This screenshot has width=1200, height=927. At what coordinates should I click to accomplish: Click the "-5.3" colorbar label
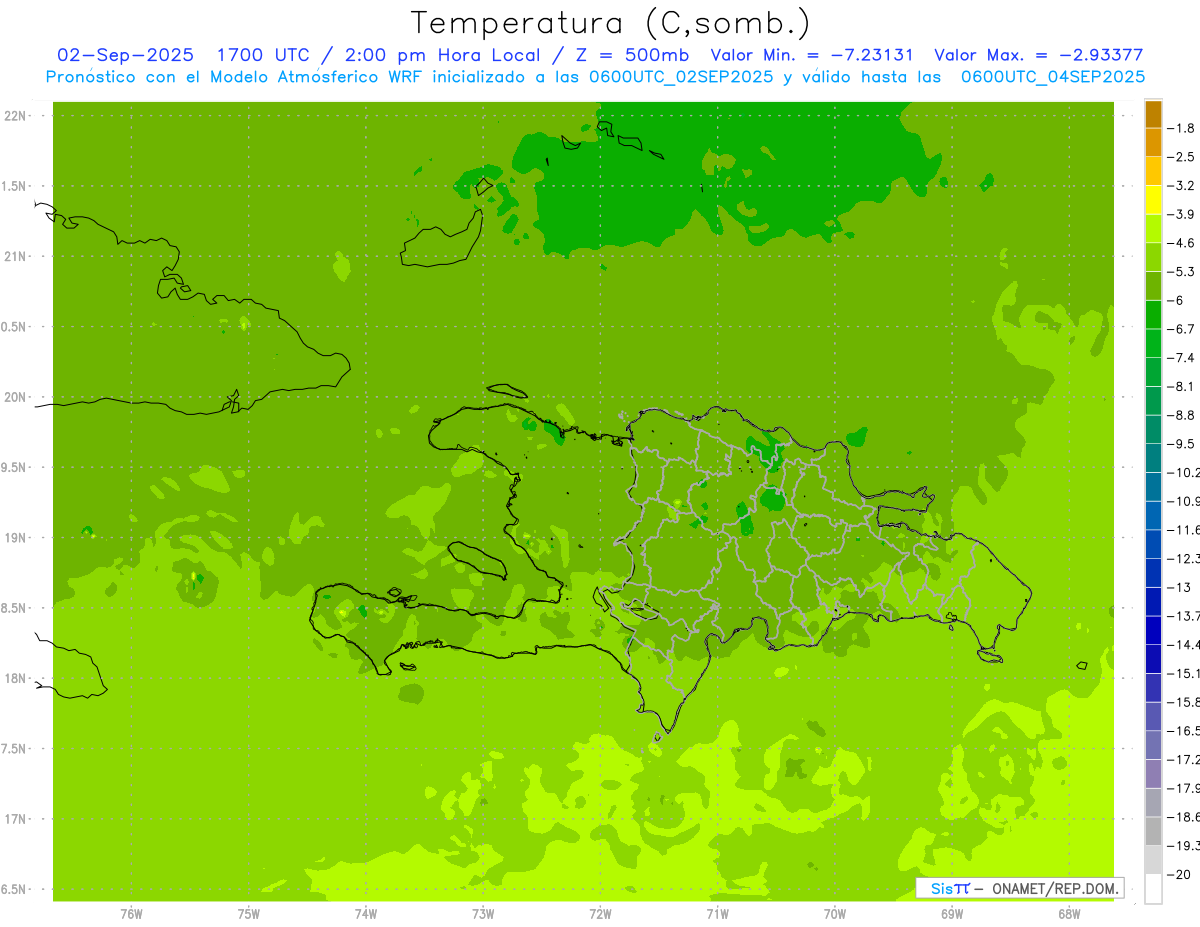(x=1183, y=271)
